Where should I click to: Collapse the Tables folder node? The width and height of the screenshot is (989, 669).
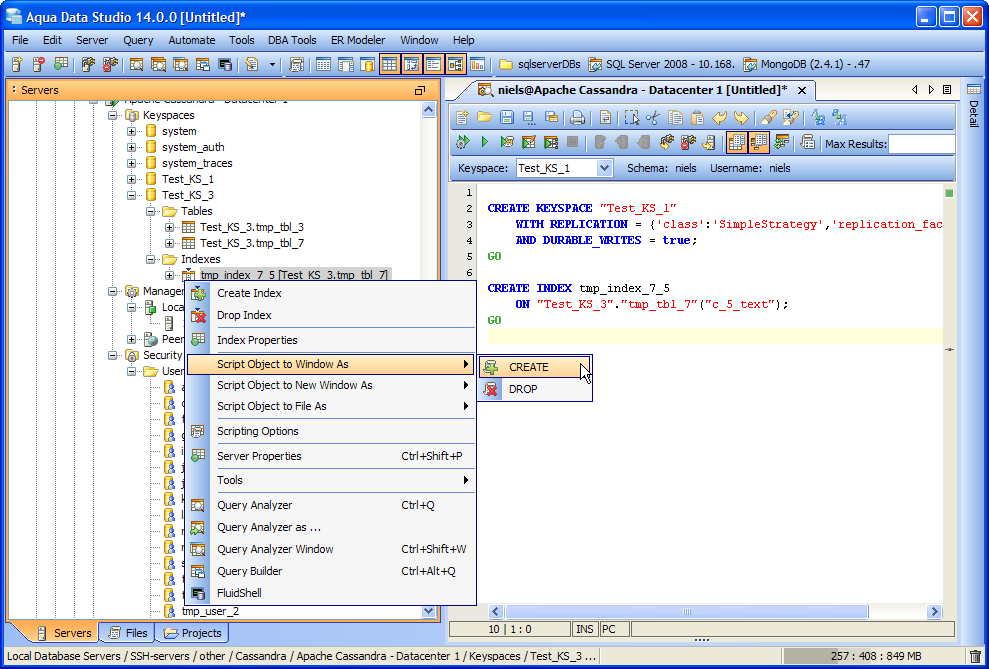point(150,211)
